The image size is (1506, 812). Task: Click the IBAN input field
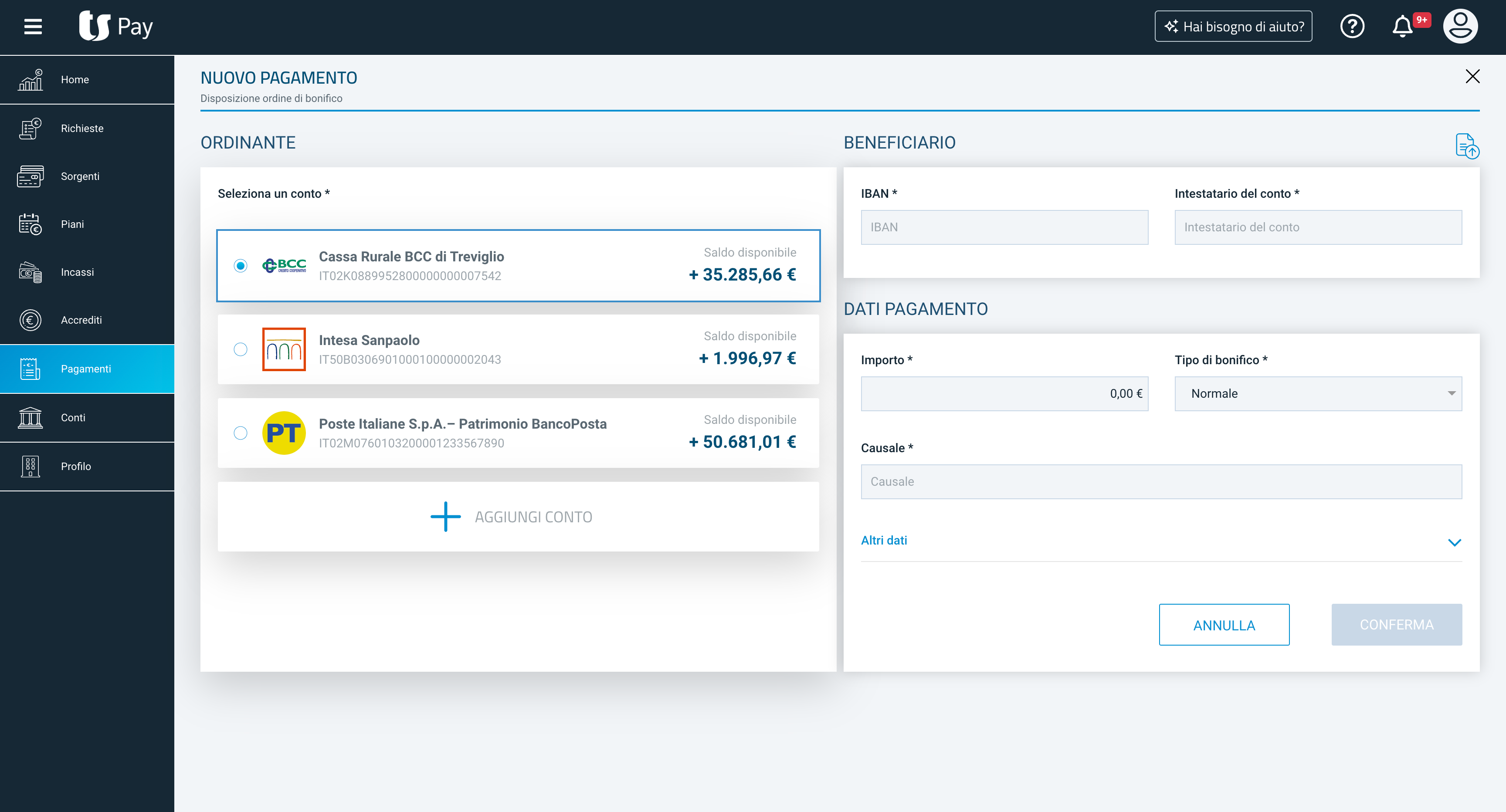1004,227
